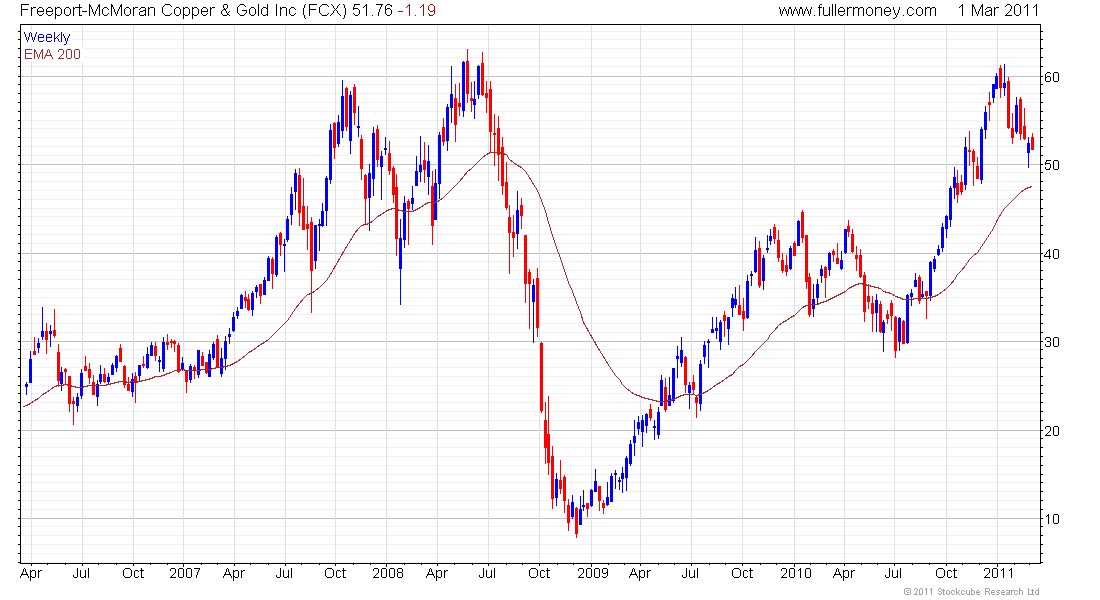
Task: Click the 2011 year marker on time axis
Action: [998, 573]
